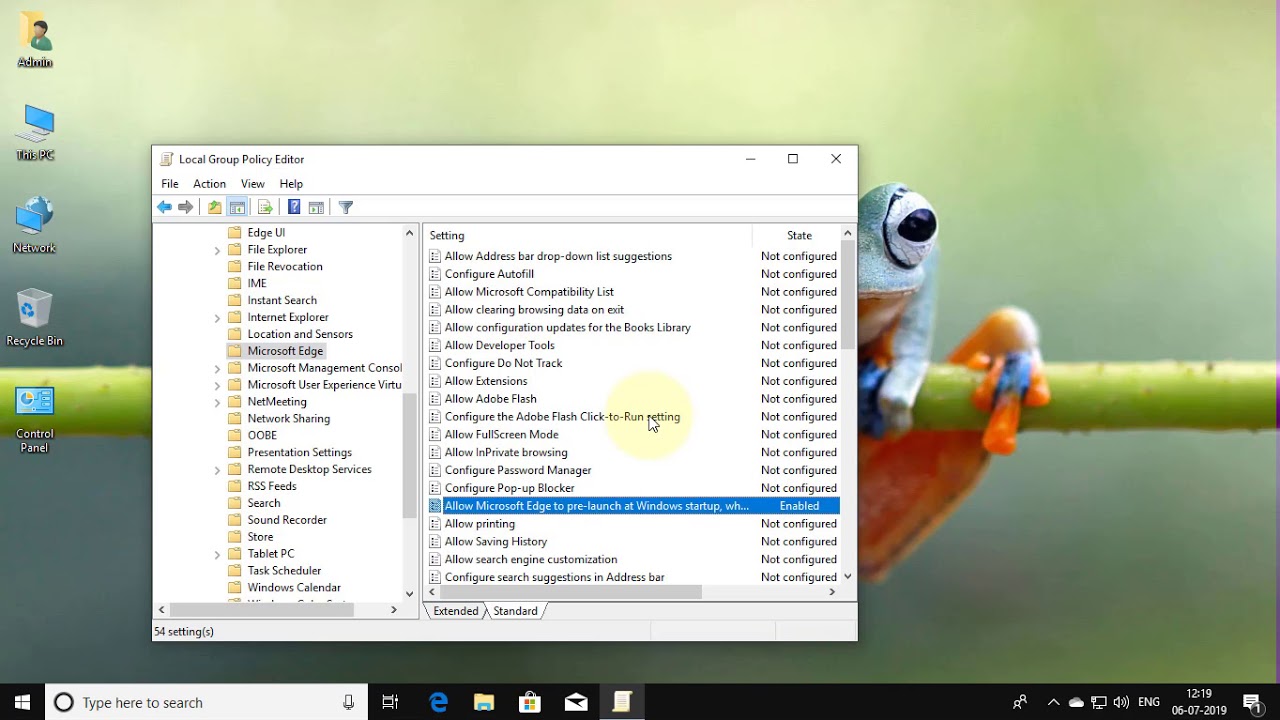1280x720 pixels.
Task: Expand Microsoft Management Console node
Action: [217, 368]
